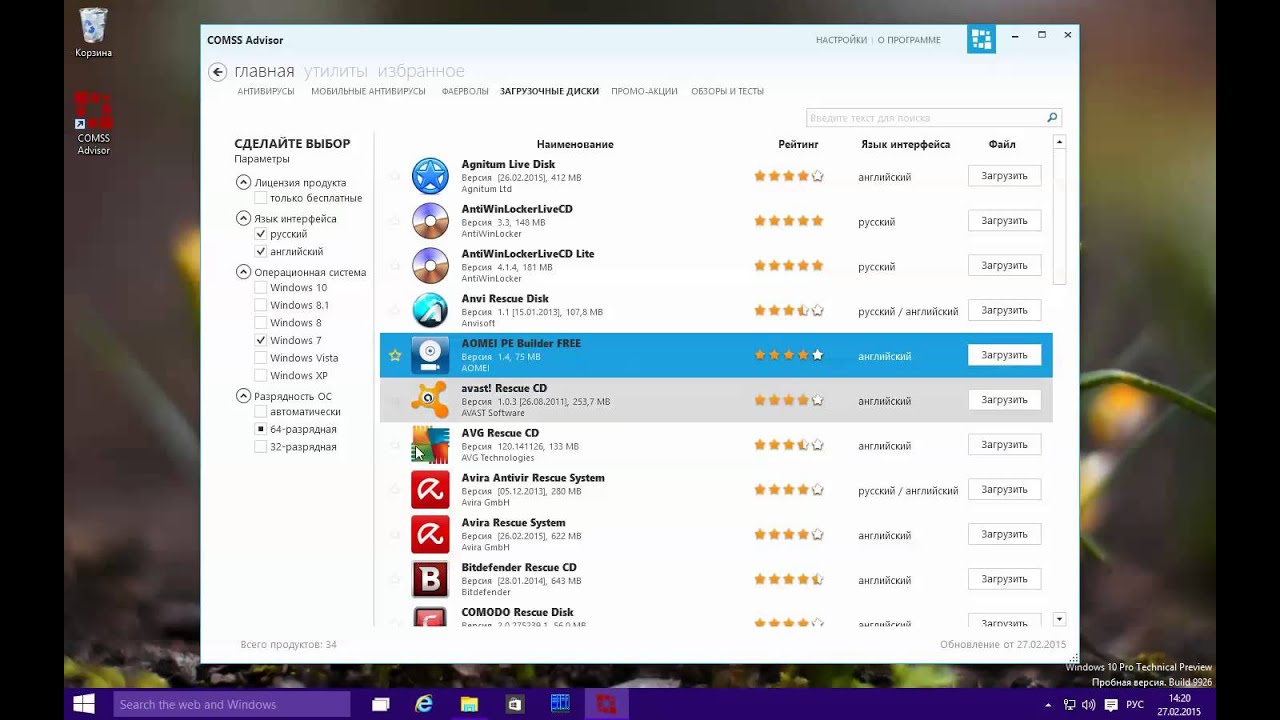1280x720 pixels.
Task: Uncheck the Windows 7 checkbox
Action: pos(260,341)
